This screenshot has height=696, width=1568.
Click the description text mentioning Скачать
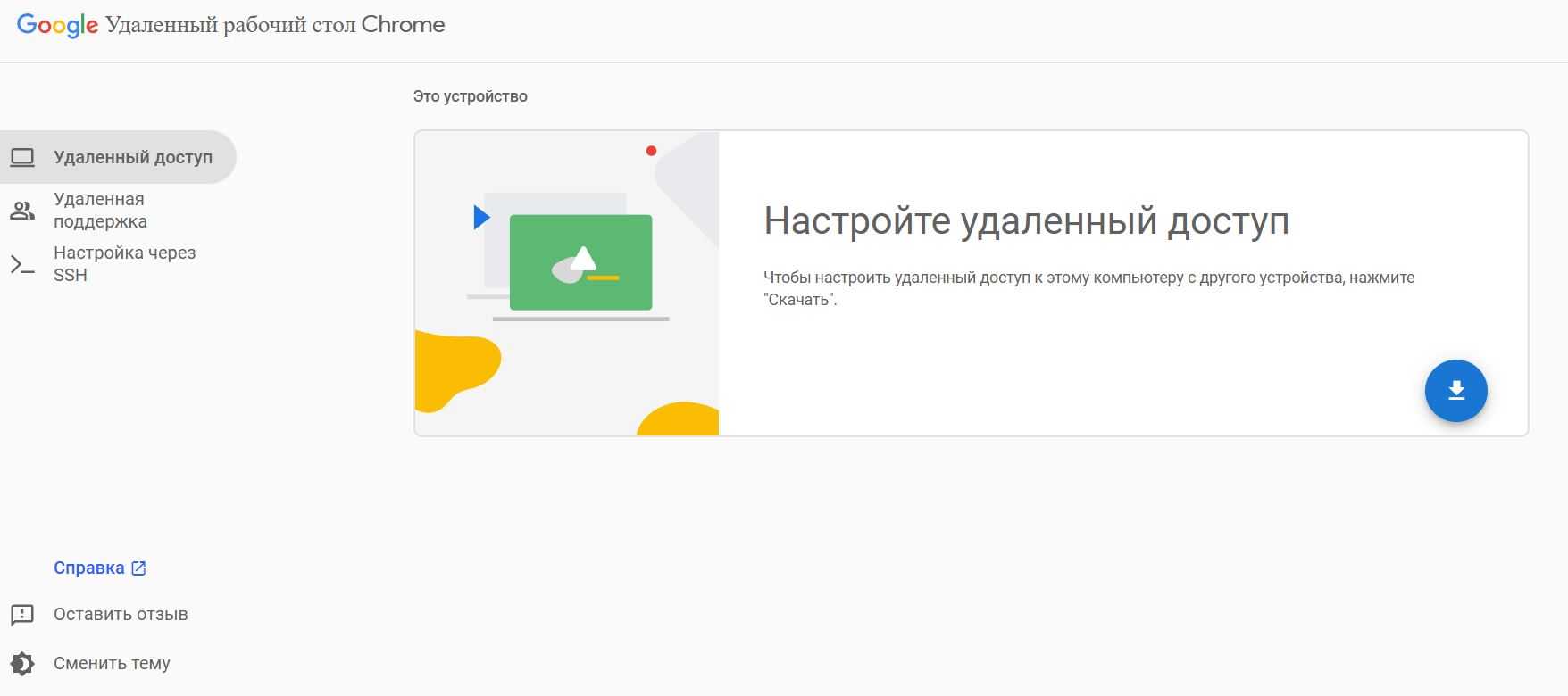(1089, 288)
